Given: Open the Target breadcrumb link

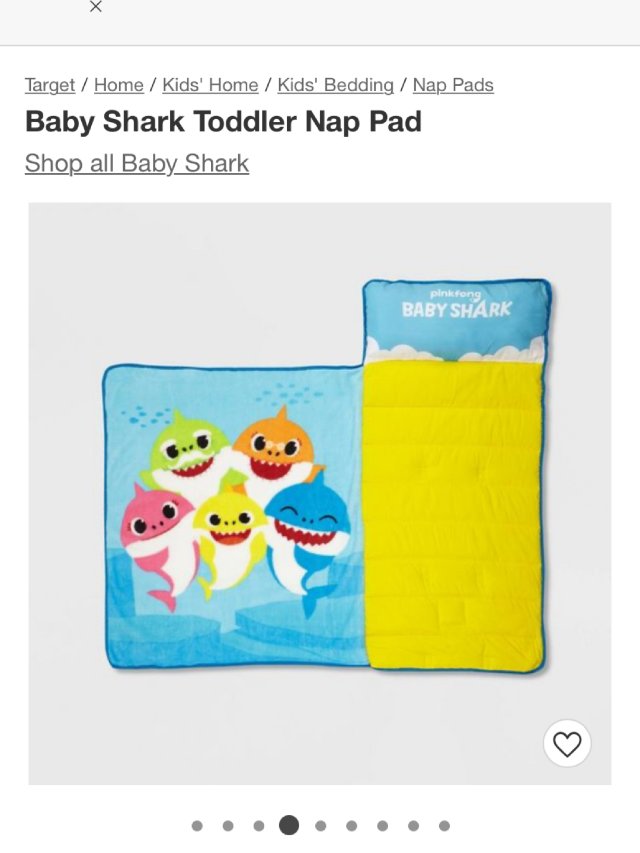Looking at the screenshot, I should 50,85.
